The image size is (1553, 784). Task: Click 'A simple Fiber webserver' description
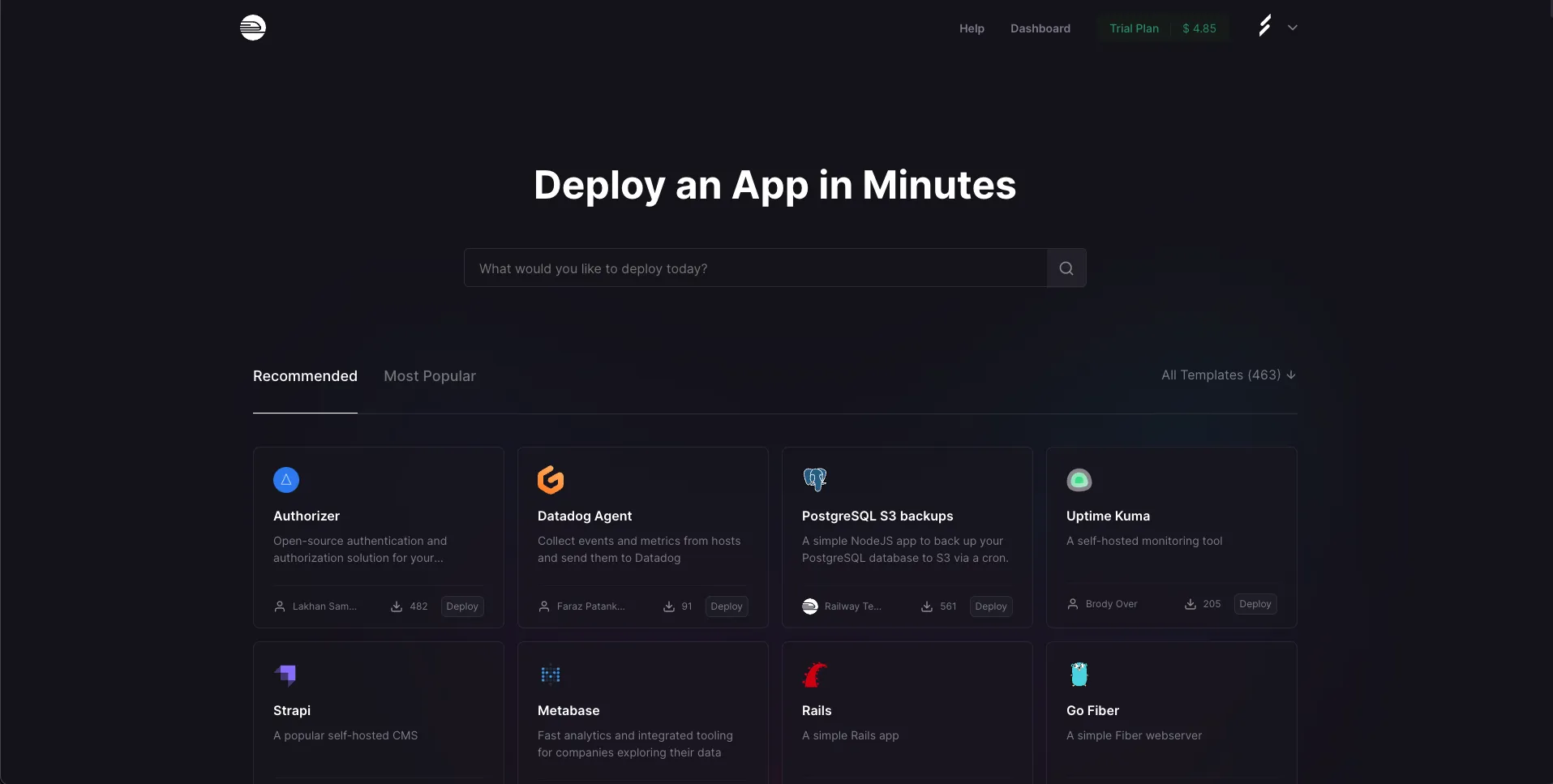pos(1134,736)
